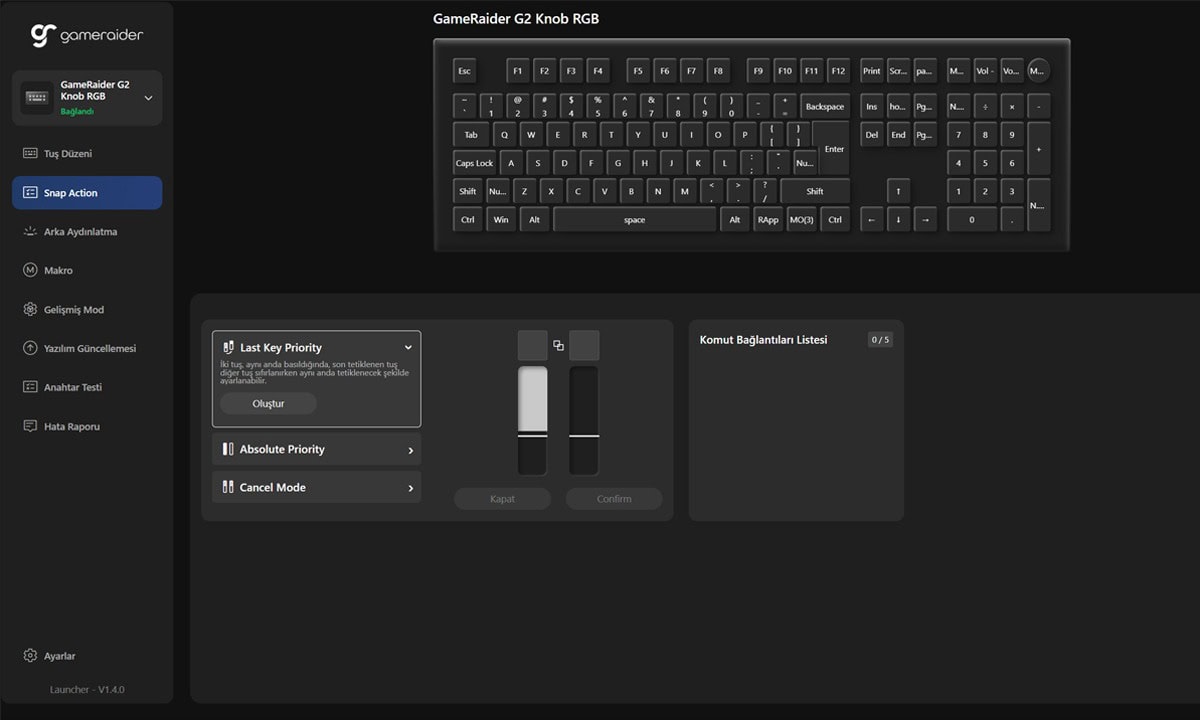
Task: Click the Komut Bağlantıları Listesi heading
Action: click(763, 340)
